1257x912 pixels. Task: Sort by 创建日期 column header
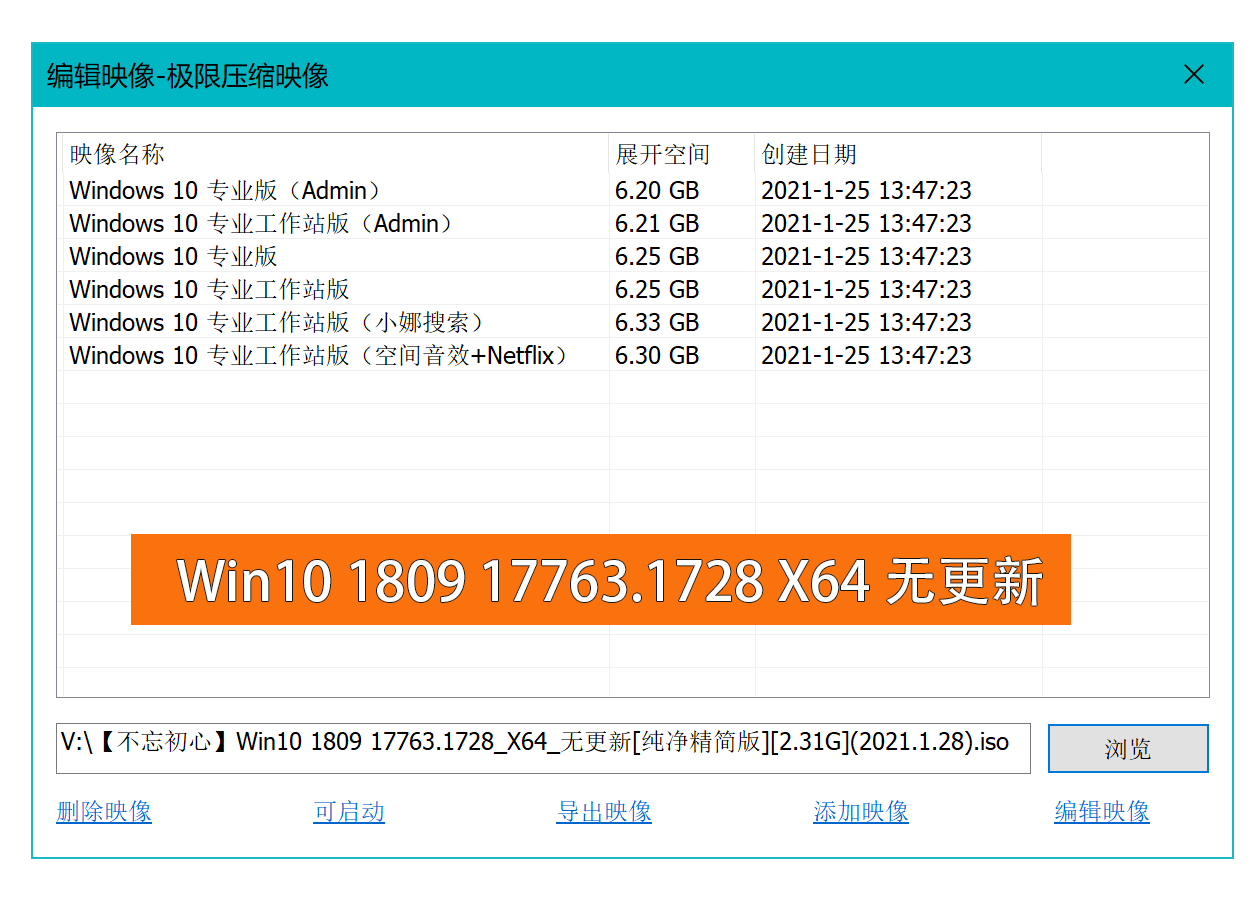pyautogui.click(x=898, y=154)
